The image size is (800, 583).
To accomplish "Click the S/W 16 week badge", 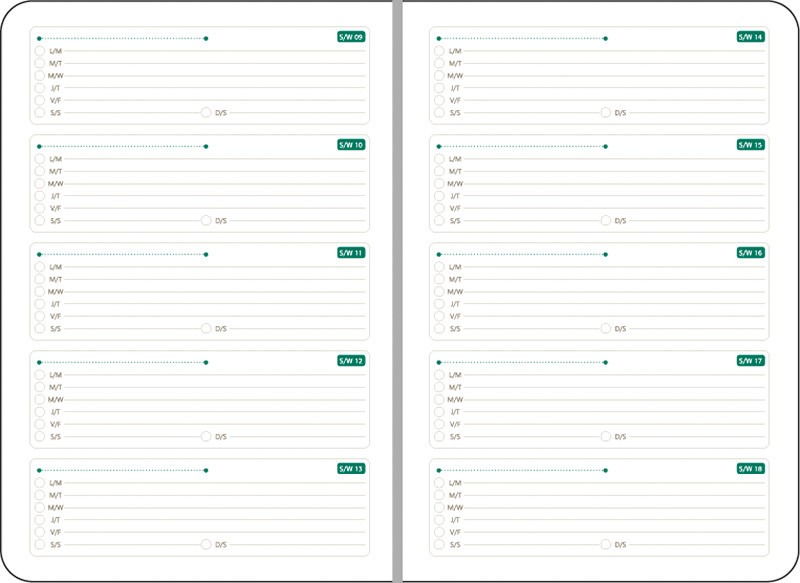I will [751, 253].
